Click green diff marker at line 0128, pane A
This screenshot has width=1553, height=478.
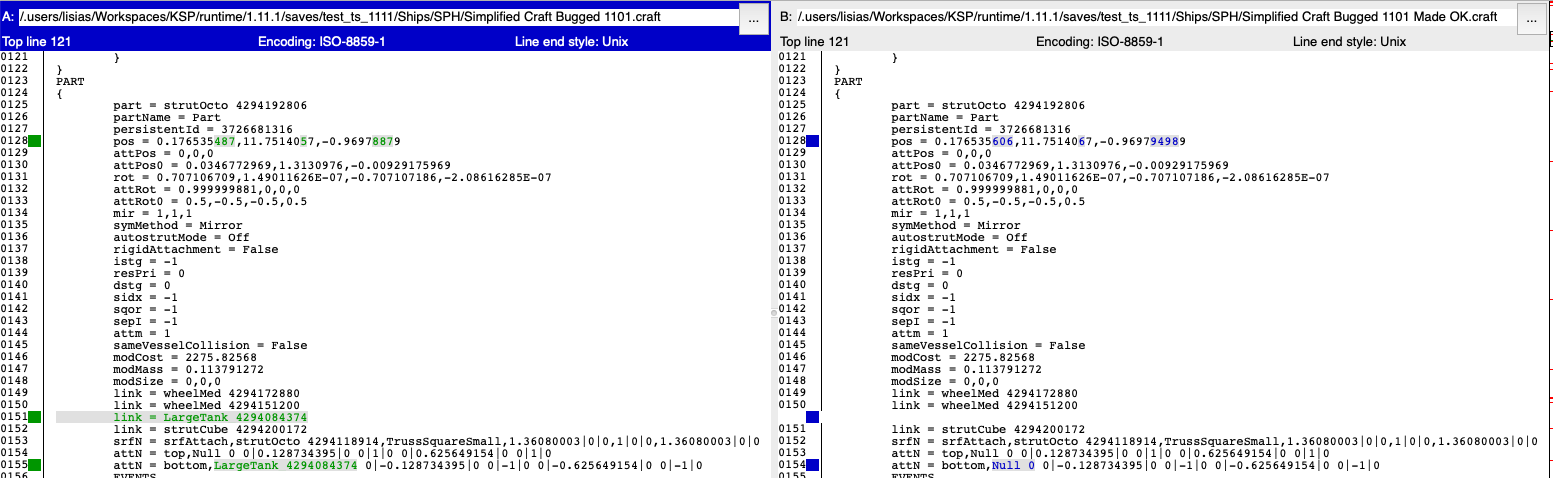tap(35, 141)
